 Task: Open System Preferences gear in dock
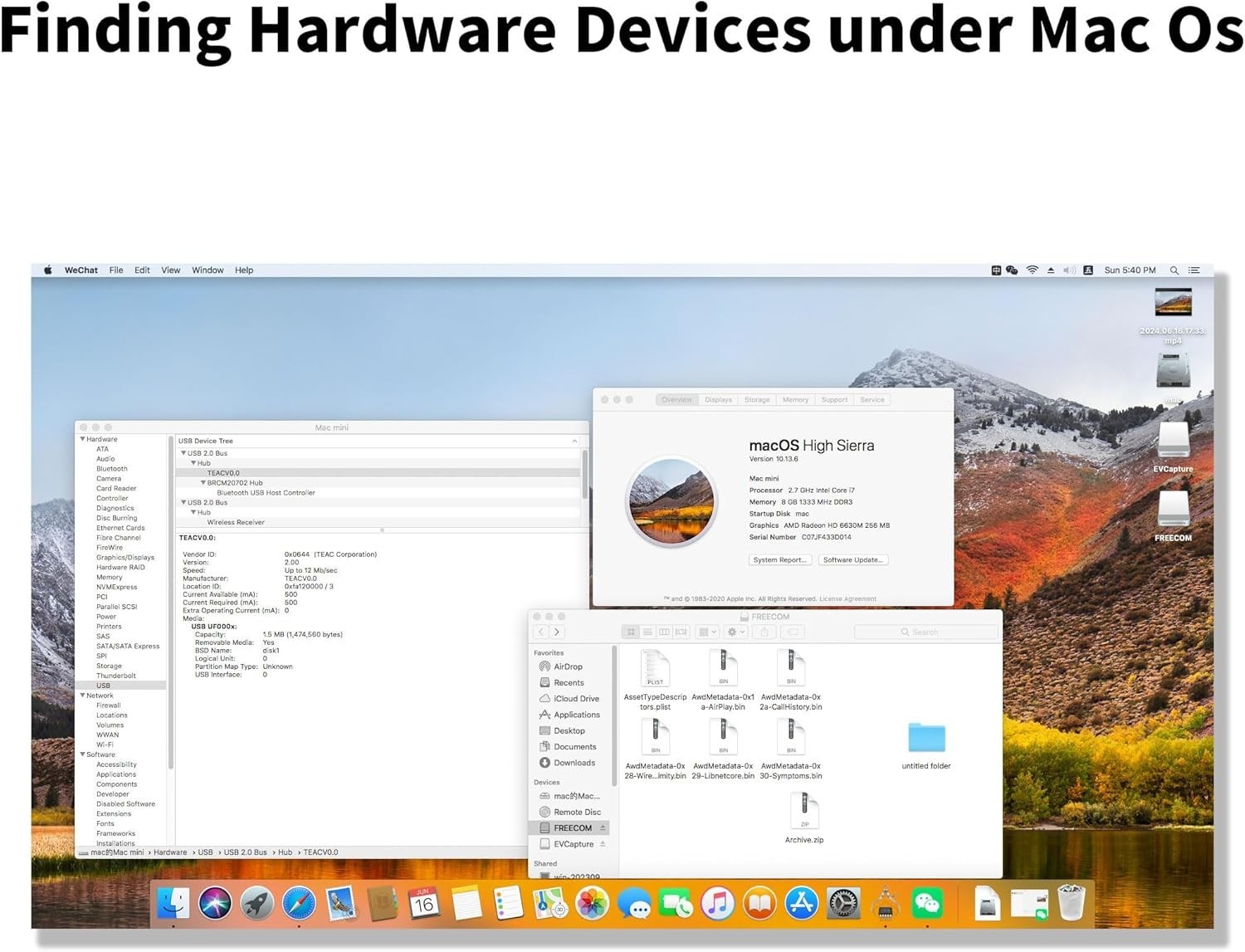tap(843, 904)
